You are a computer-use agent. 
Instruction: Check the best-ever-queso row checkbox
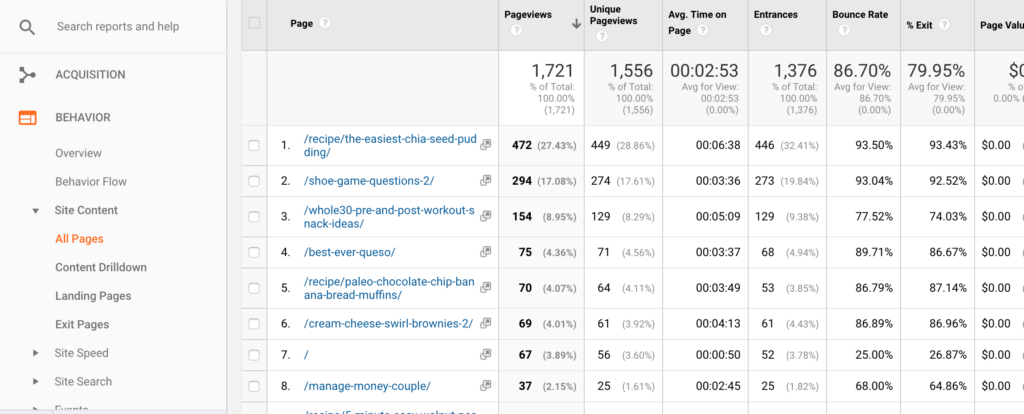tap(254, 252)
